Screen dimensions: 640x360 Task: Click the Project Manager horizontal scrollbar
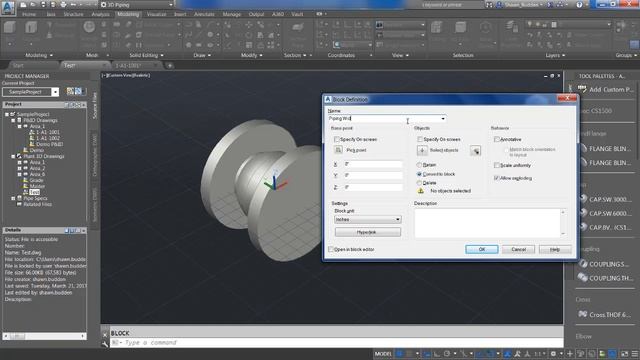44,336
